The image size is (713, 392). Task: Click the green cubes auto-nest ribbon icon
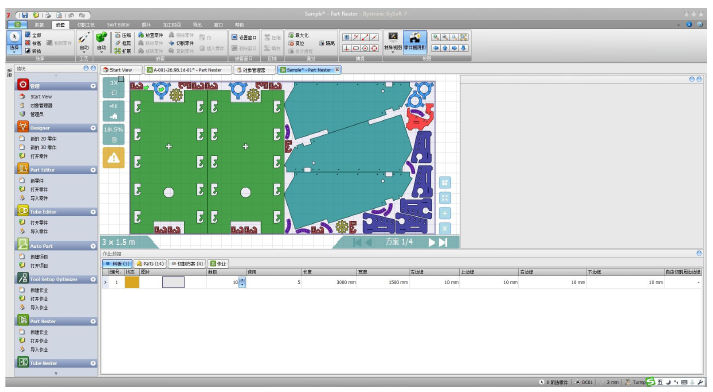[x=101, y=37]
